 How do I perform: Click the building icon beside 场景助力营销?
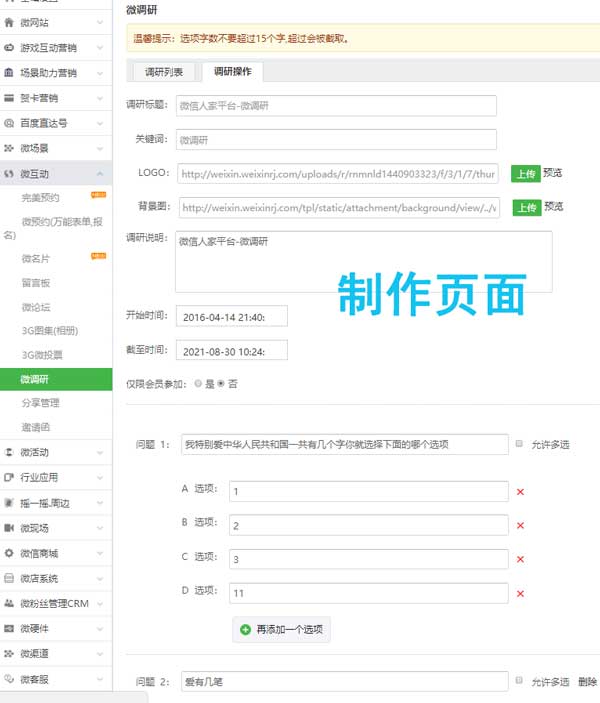(9, 73)
